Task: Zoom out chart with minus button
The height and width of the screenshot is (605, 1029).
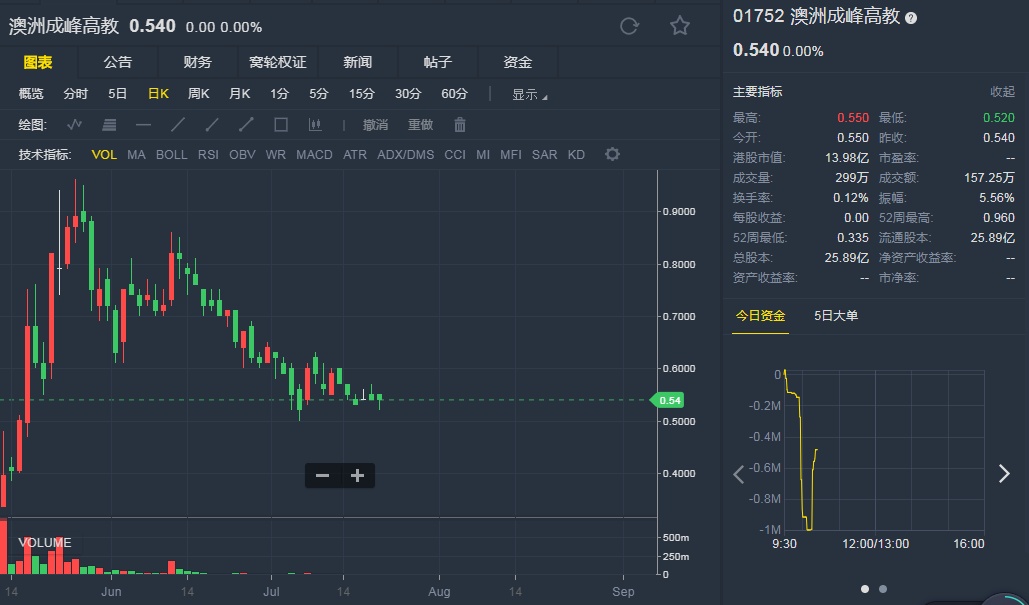Action: 322,475
